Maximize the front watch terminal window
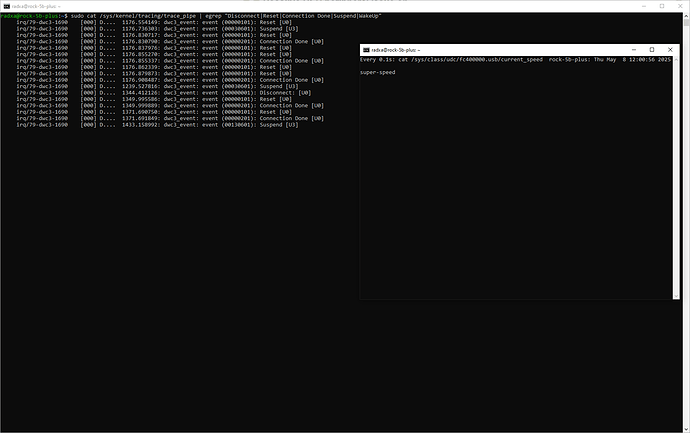The image size is (690, 433). 652,50
